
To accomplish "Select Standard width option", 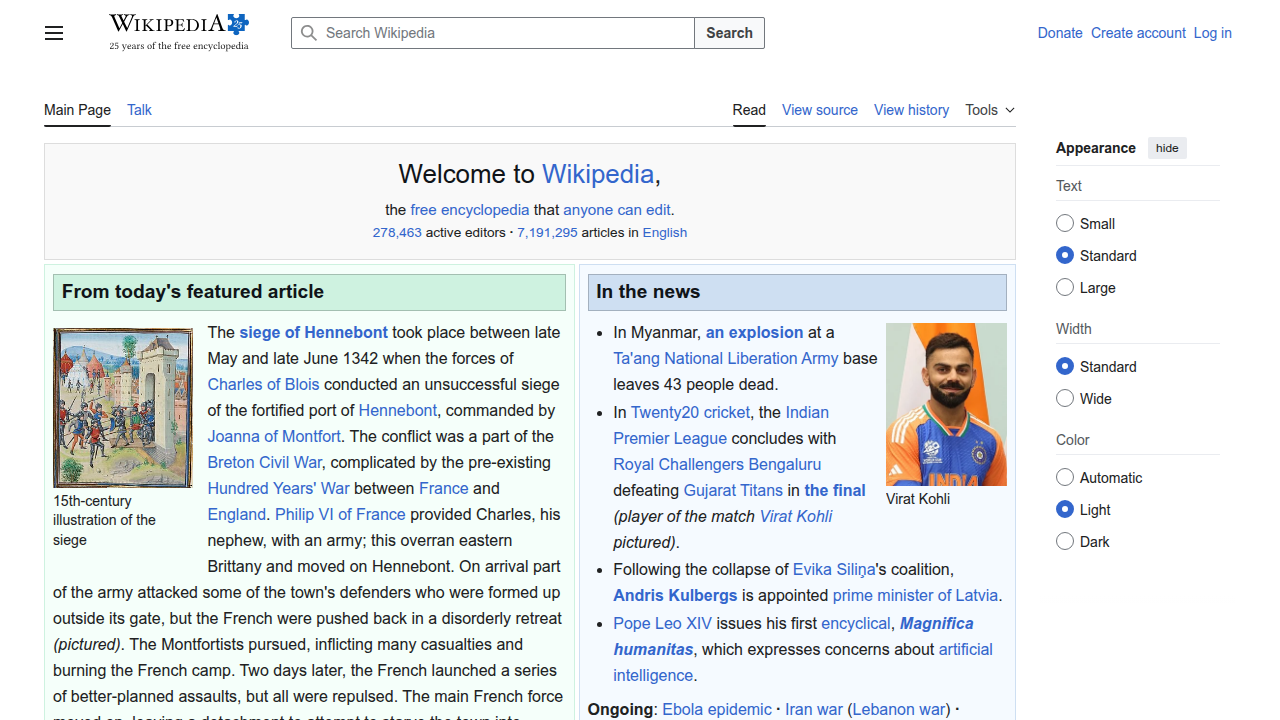I will coord(1065,366).
